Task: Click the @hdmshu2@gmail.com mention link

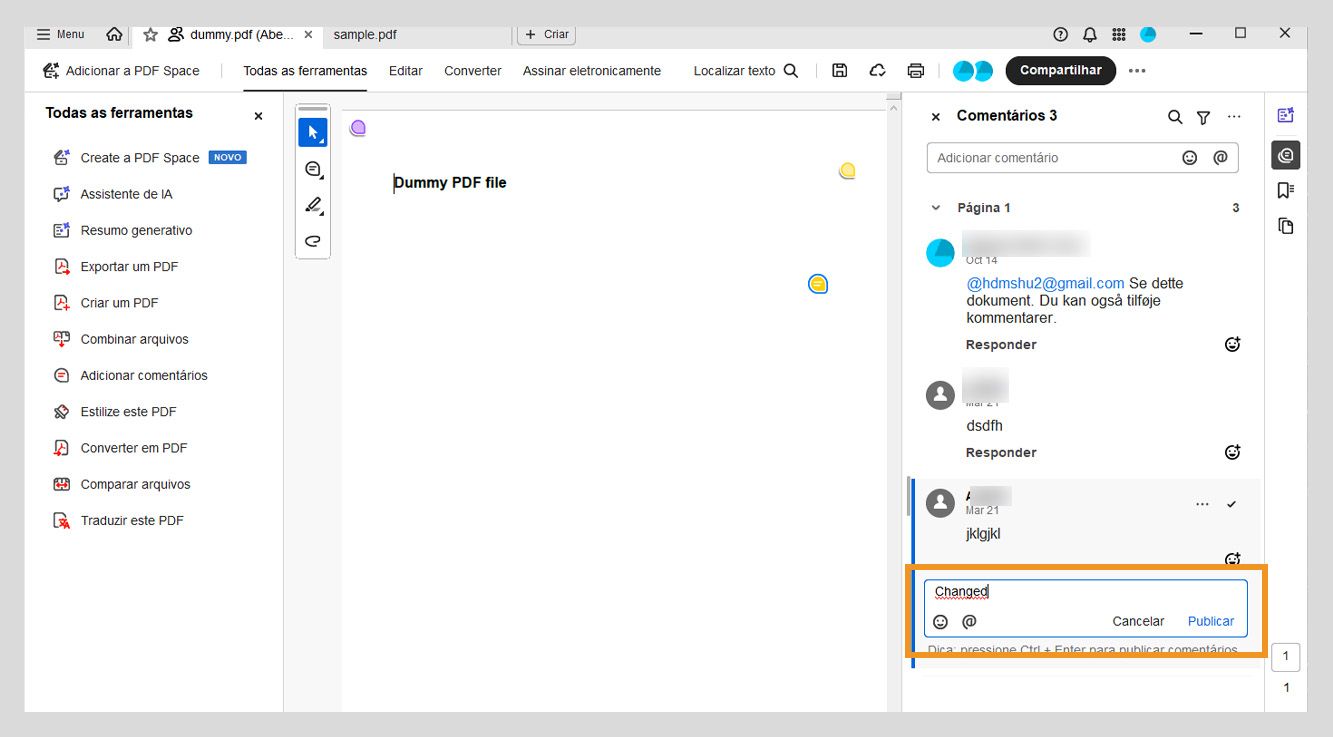Action: pyautogui.click(x=1045, y=284)
